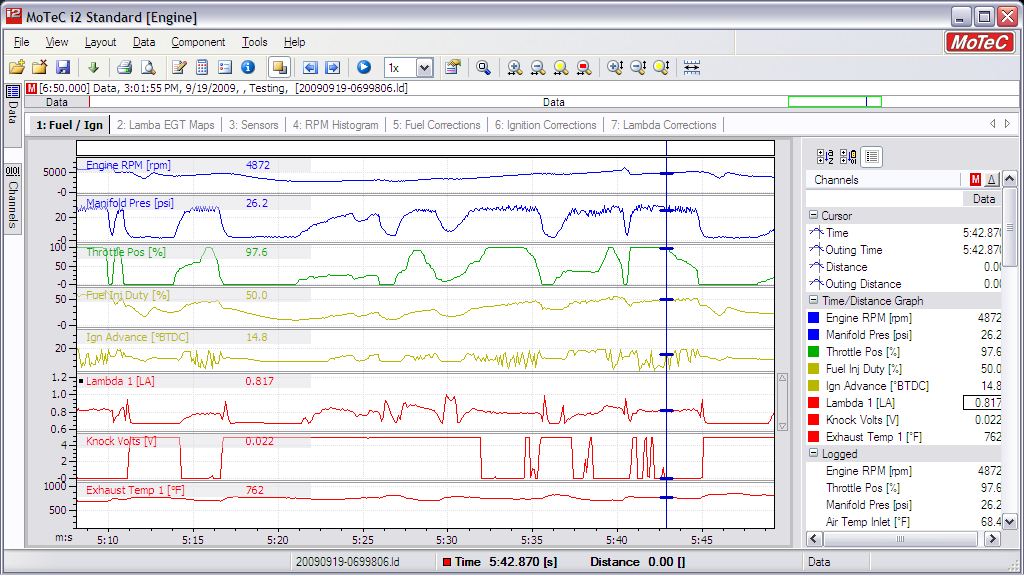
Task: Switch to the 5: Fuel Corrections tab
Action: [x=436, y=125]
